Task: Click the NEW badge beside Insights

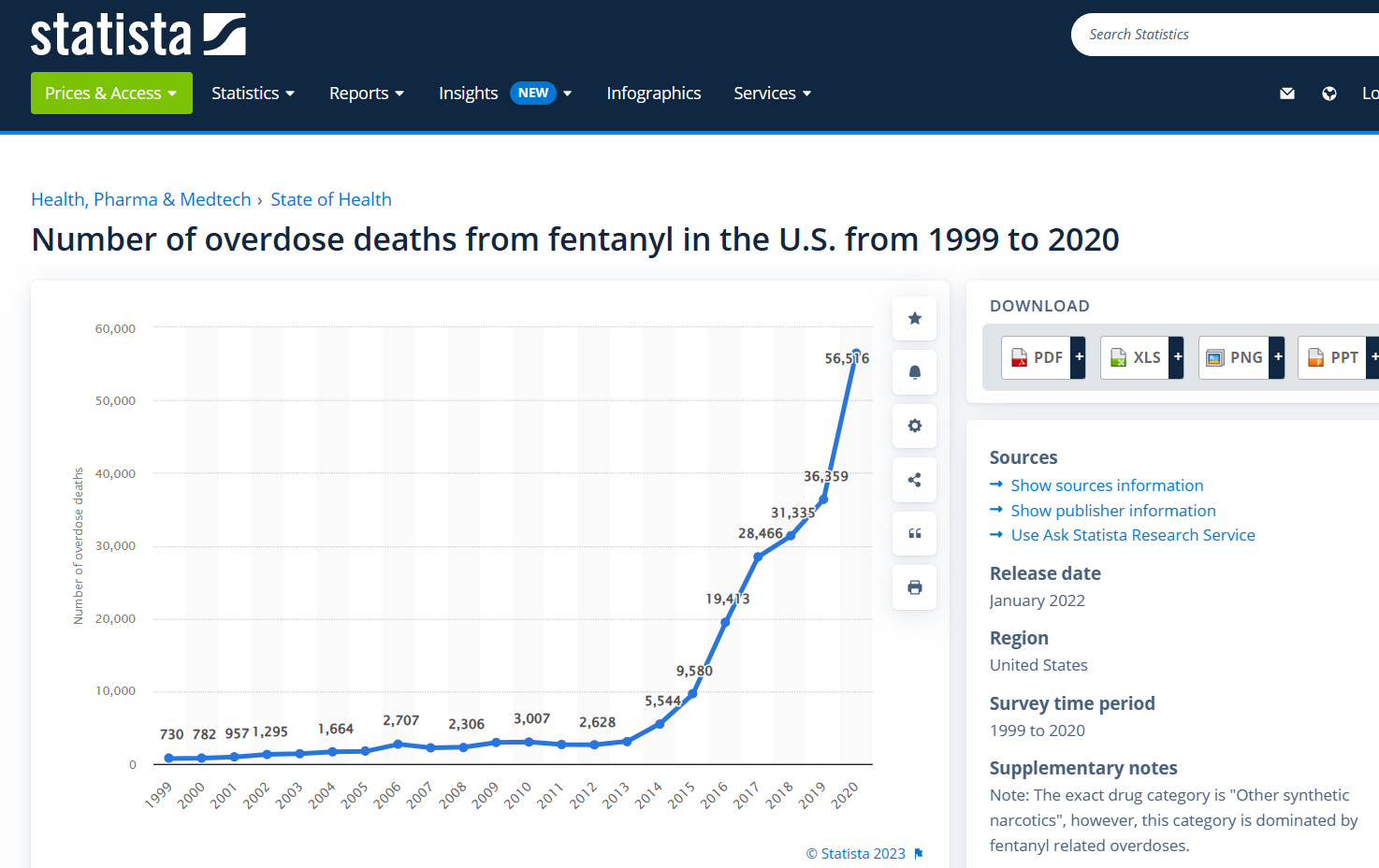Action: pyautogui.click(x=533, y=93)
